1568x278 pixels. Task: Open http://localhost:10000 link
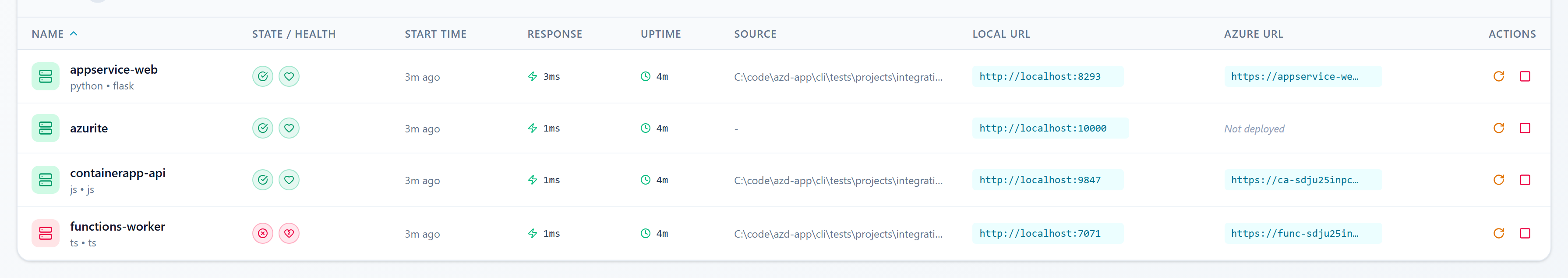point(1051,128)
